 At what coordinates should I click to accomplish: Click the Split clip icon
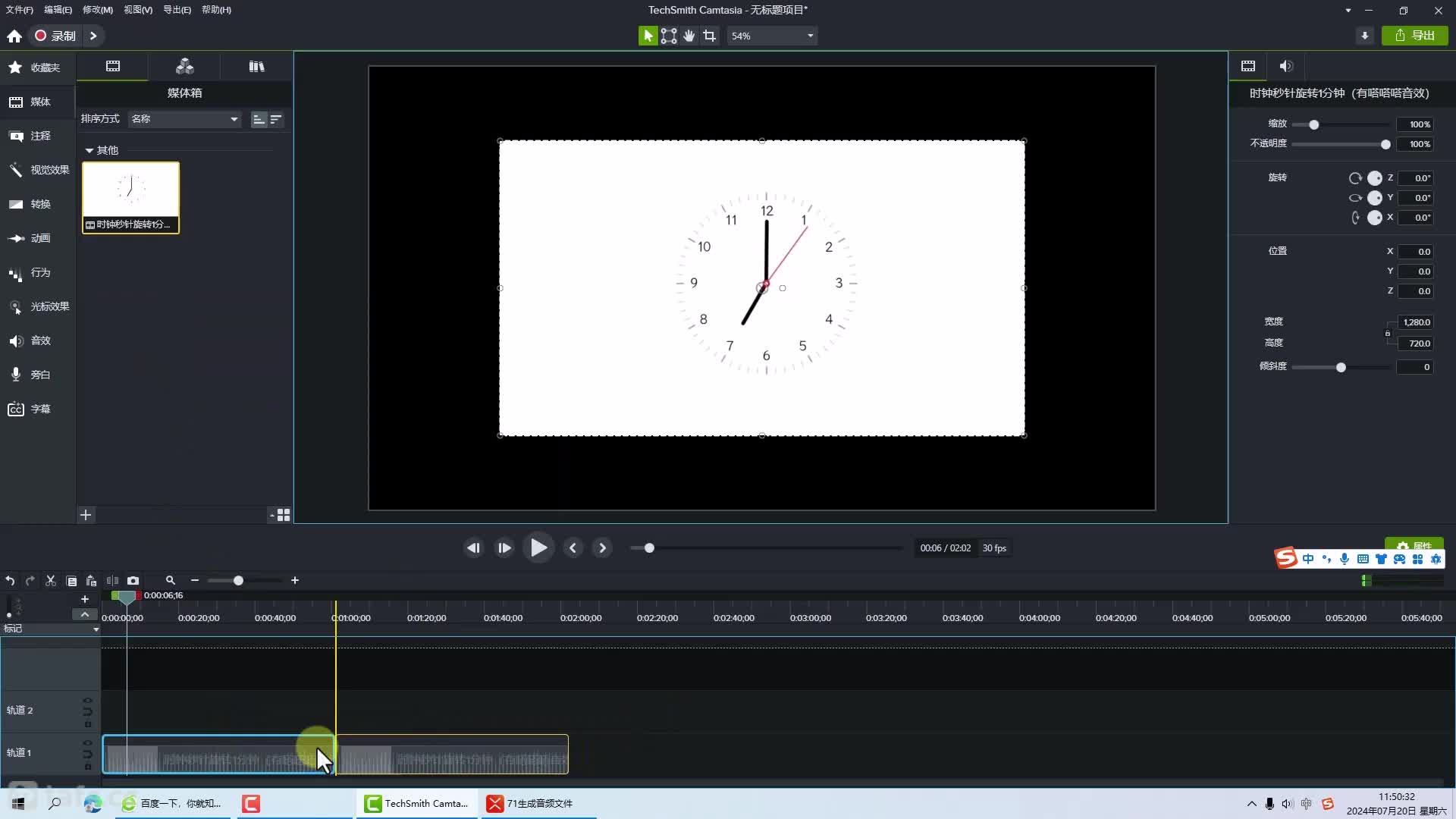pos(112,581)
